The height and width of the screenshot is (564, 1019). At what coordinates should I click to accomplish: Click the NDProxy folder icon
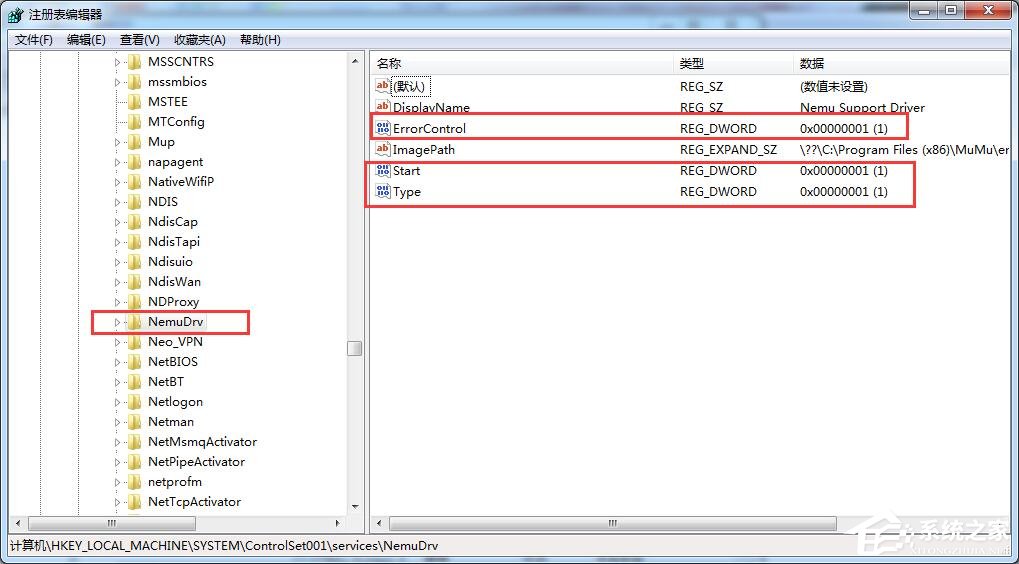click(135, 302)
